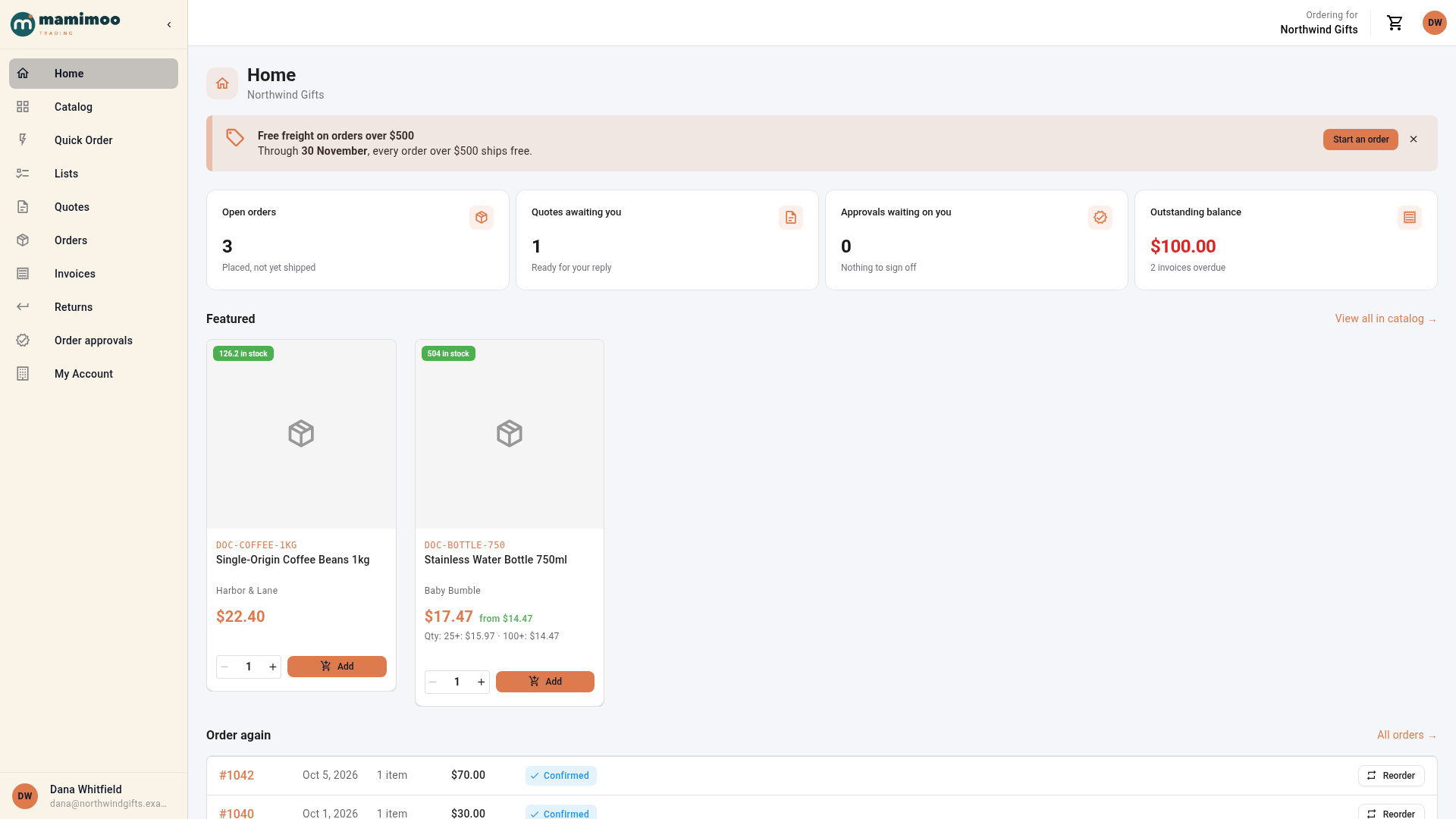Click the Approvals waiting badge icon

point(1100,218)
